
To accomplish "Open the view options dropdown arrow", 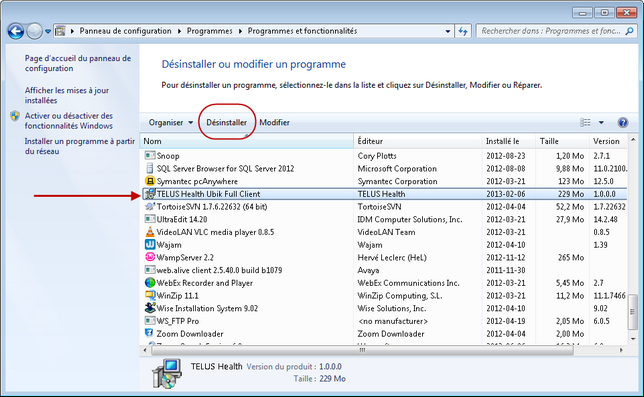I will point(601,122).
